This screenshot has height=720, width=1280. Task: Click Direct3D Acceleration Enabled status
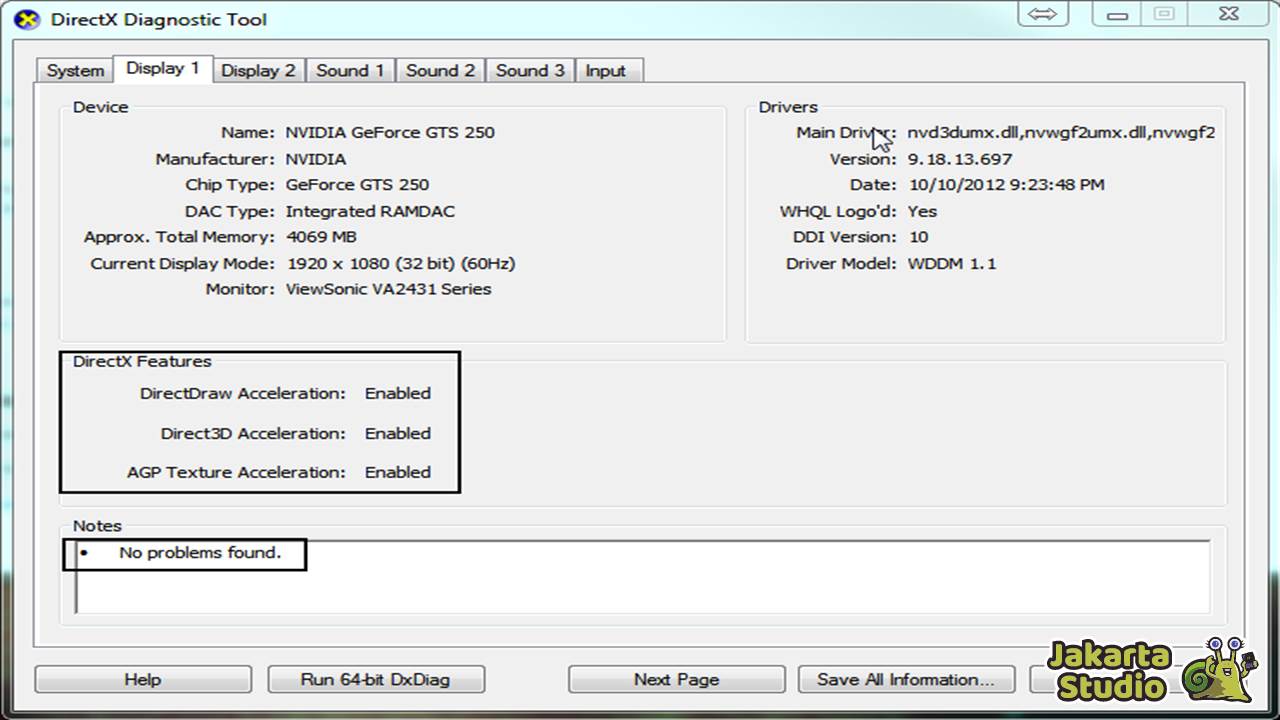coord(398,433)
